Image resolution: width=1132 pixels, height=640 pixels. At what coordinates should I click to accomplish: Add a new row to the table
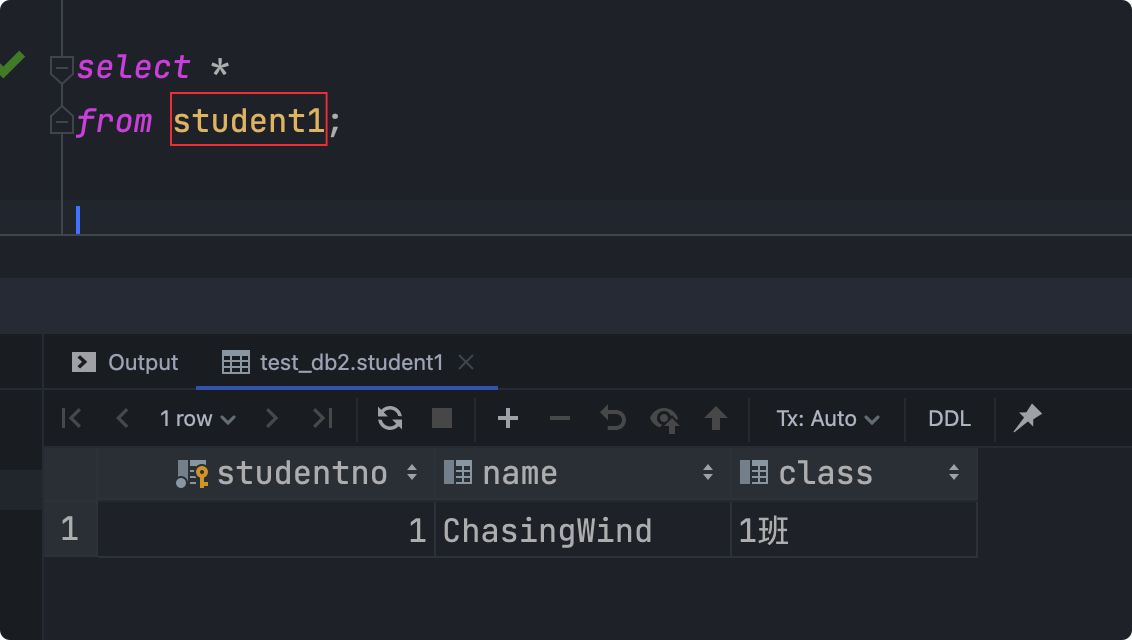click(x=508, y=418)
